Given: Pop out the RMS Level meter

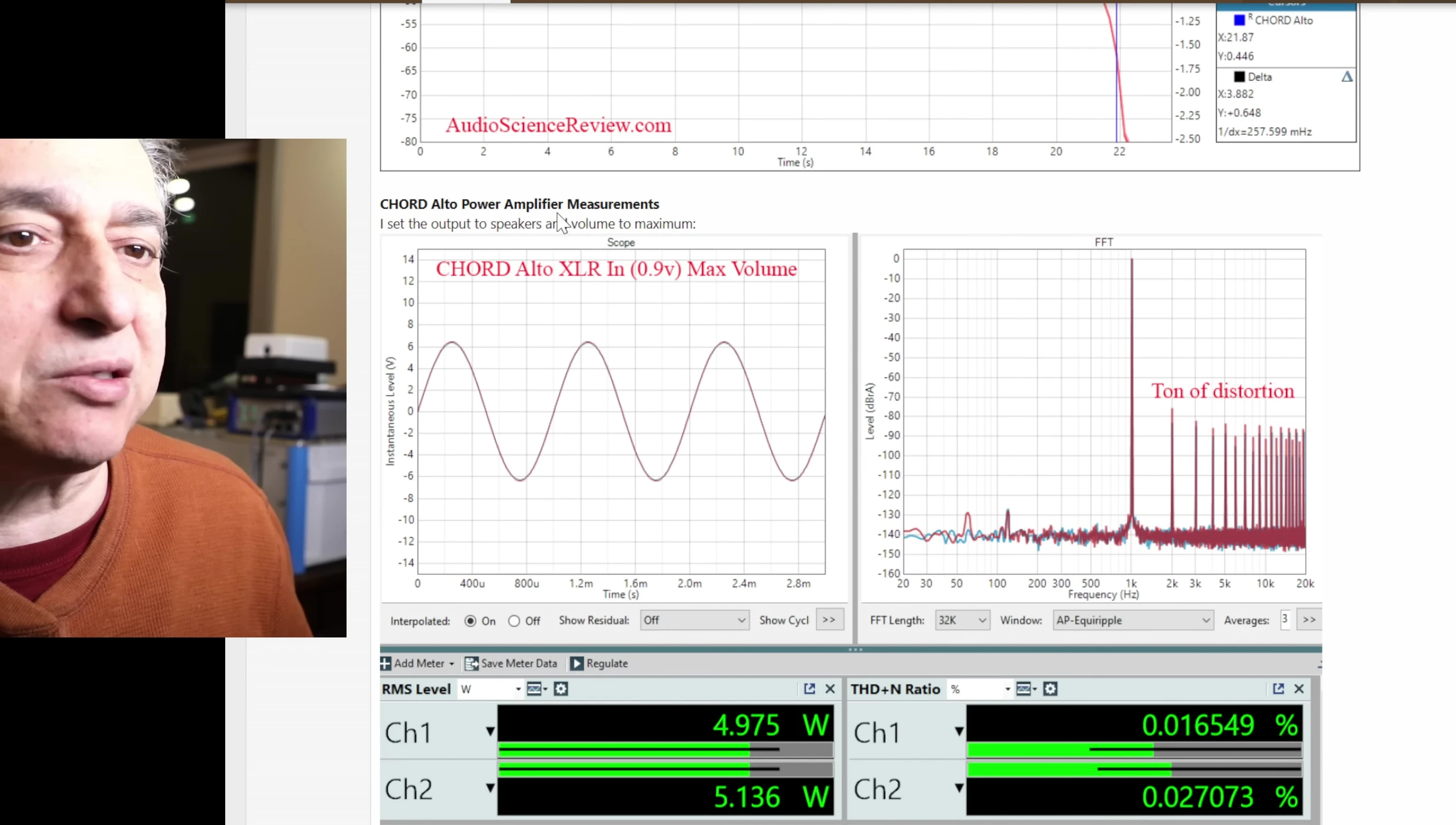Looking at the screenshot, I should [810, 689].
